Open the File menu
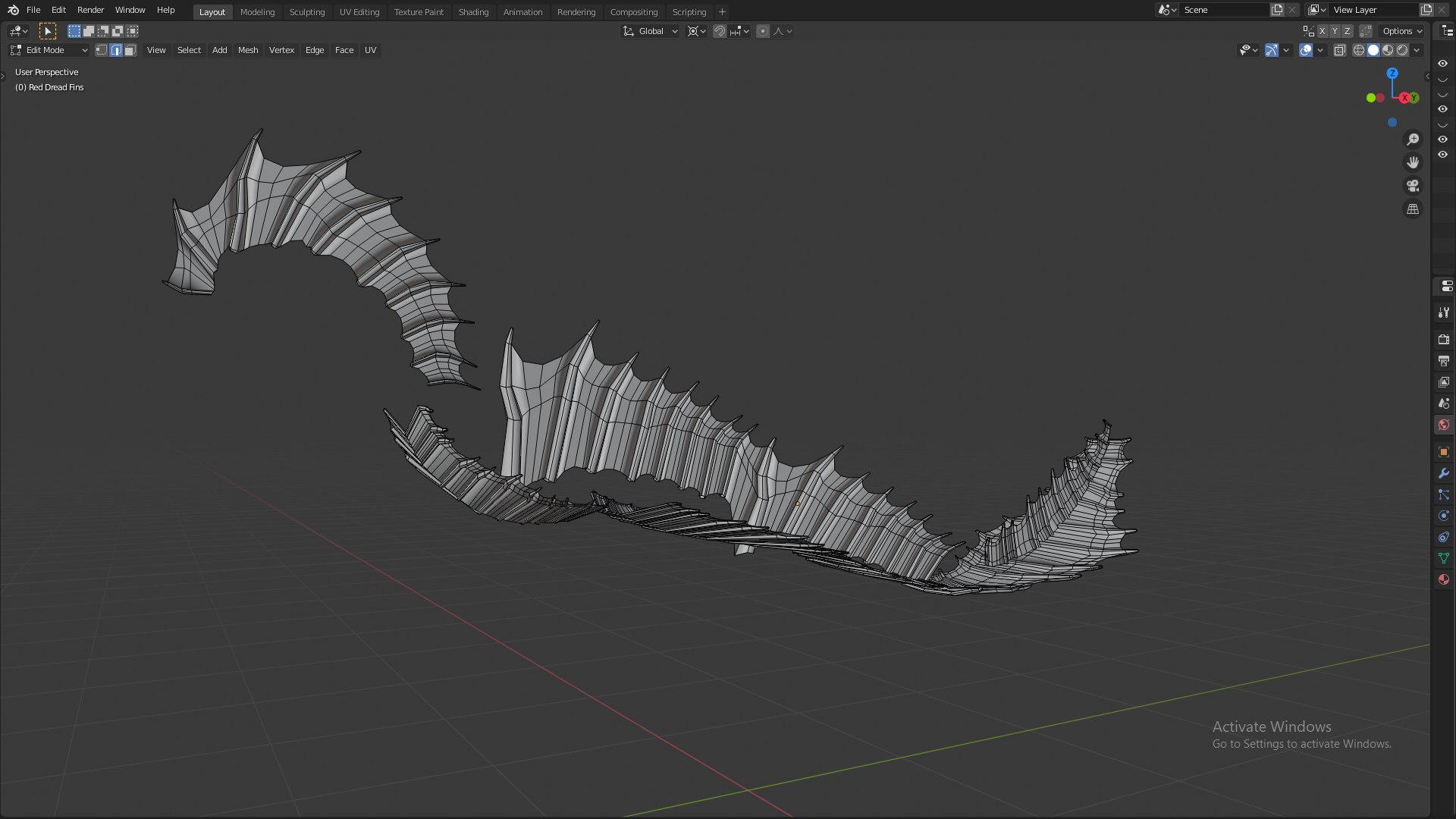This screenshot has width=1456, height=819. (x=33, y=10)
